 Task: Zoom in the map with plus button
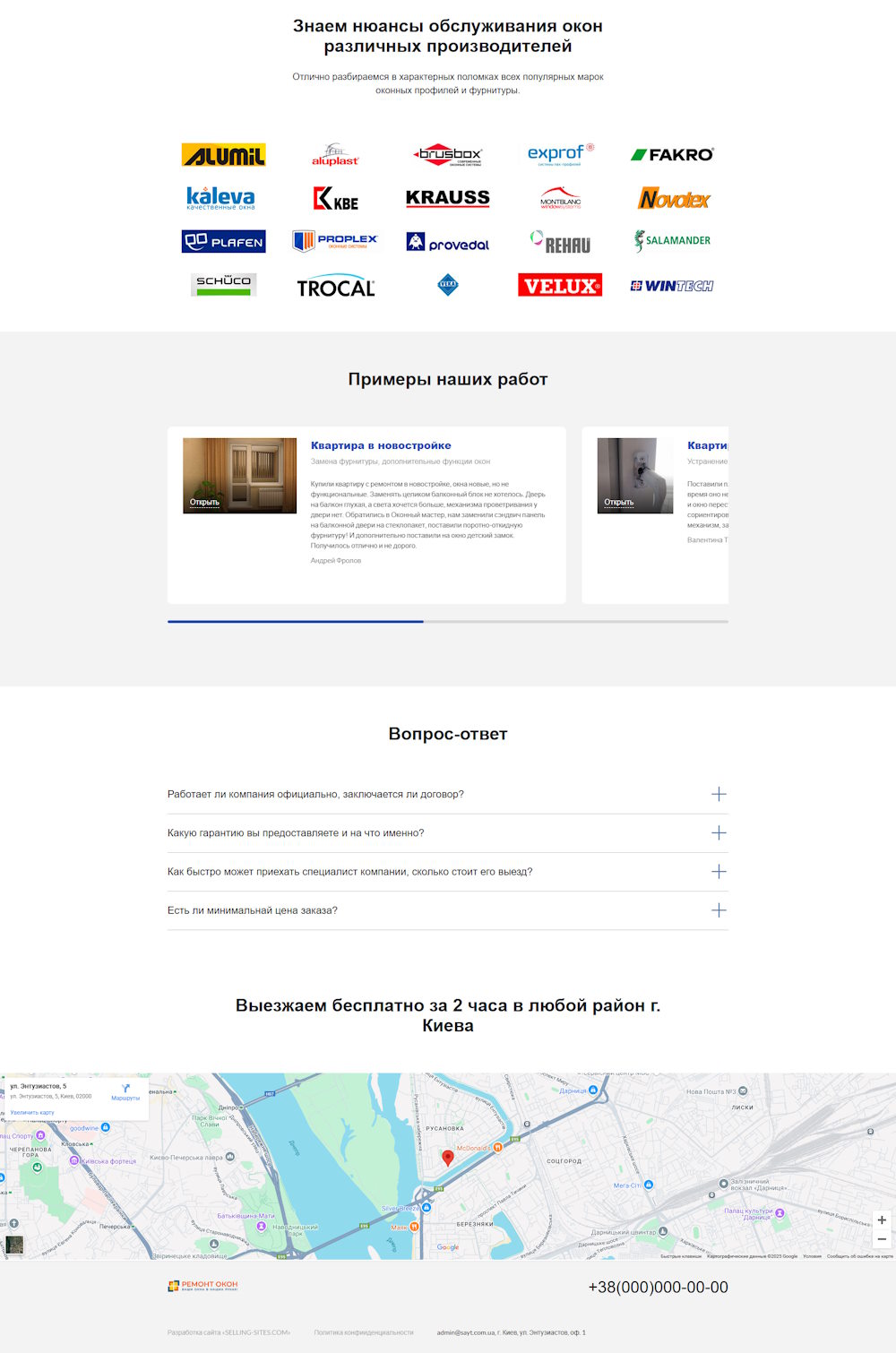tap(882, 1220)
